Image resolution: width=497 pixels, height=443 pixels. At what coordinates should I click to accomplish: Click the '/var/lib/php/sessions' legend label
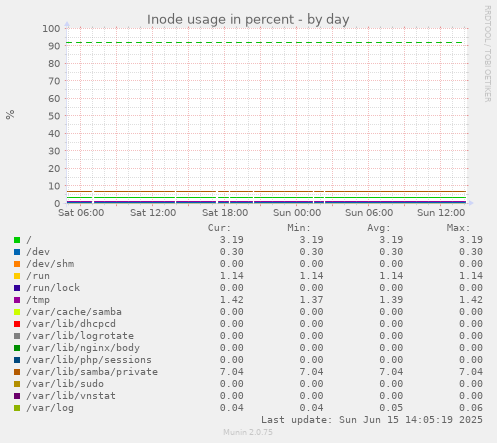[89, 360]
